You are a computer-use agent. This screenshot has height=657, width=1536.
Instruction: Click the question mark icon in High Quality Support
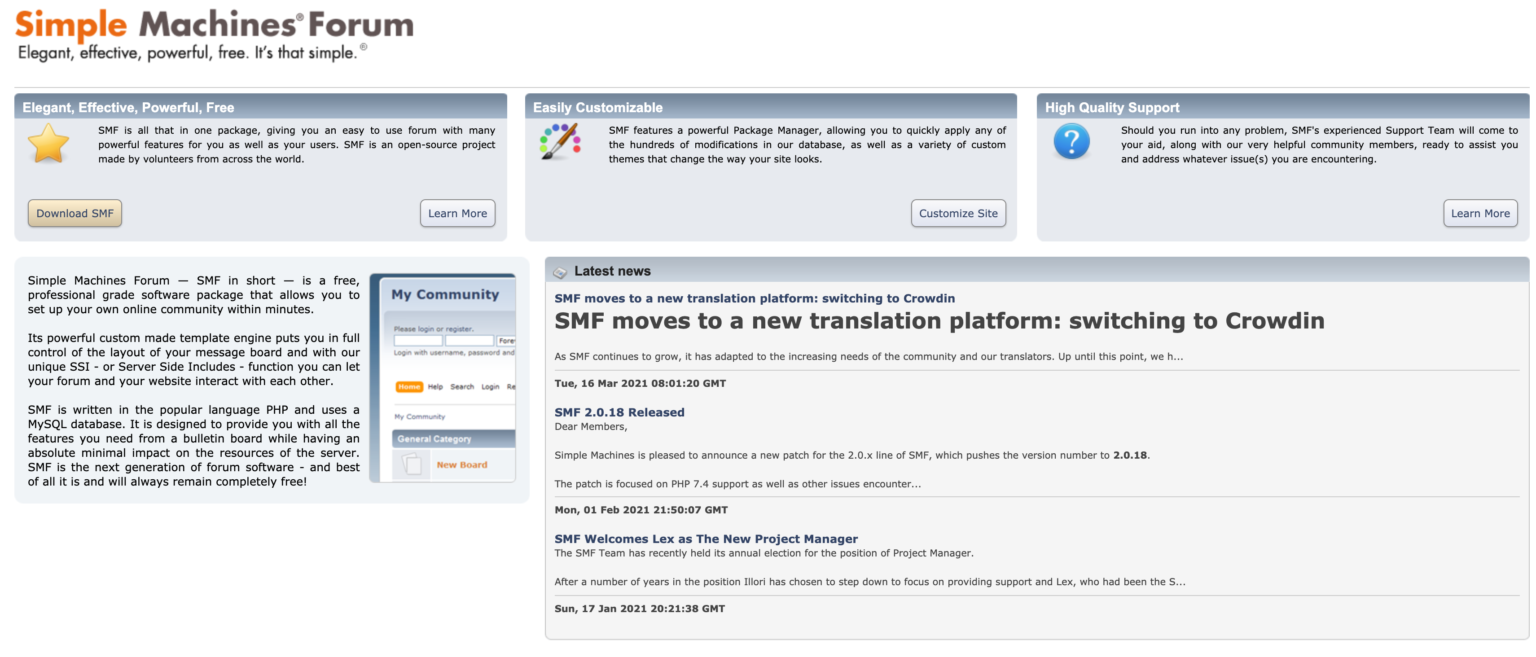[x=1070, y=141]
